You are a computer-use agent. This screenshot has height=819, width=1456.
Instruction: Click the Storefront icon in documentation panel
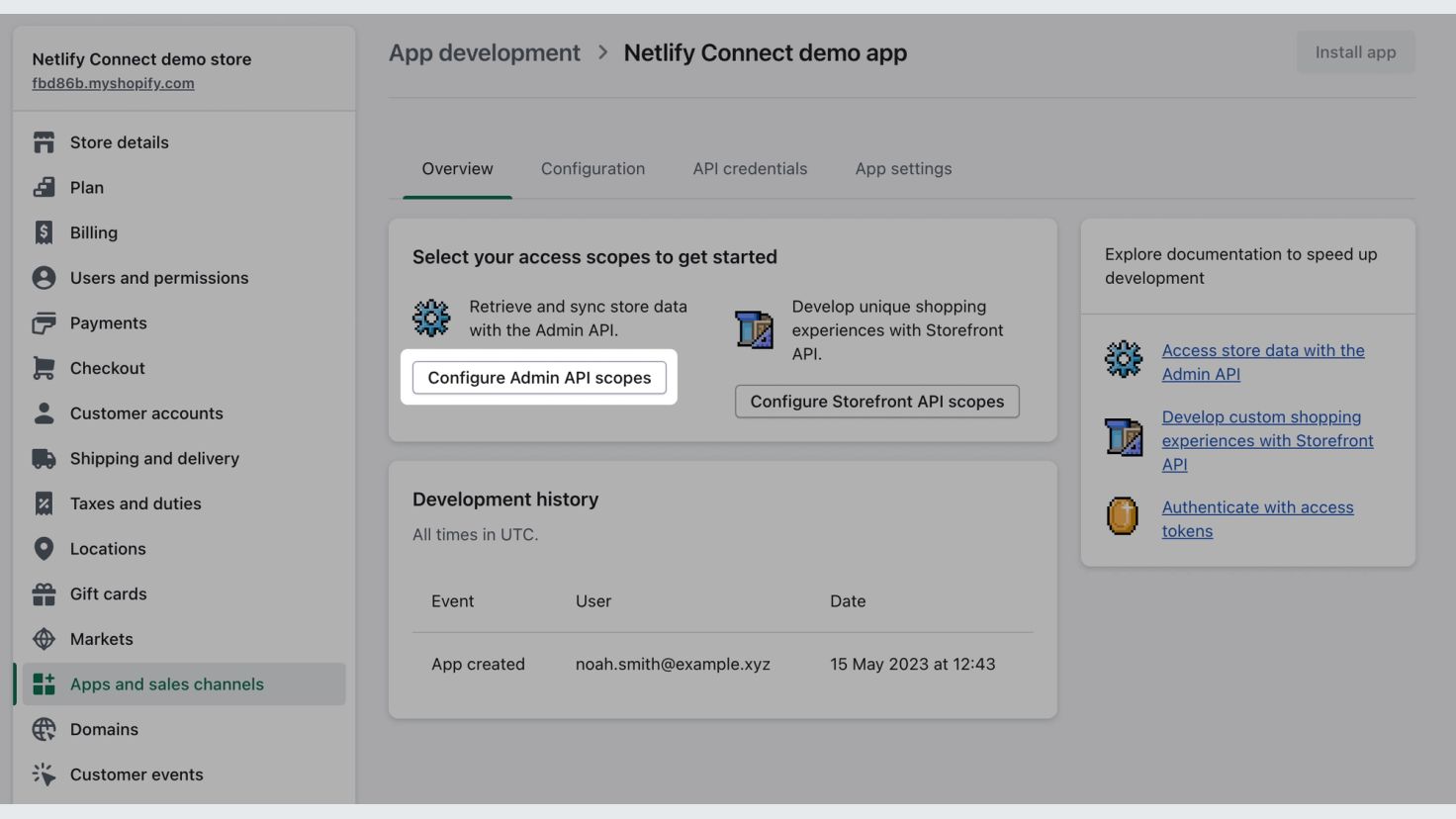[x=1123, y=437]
